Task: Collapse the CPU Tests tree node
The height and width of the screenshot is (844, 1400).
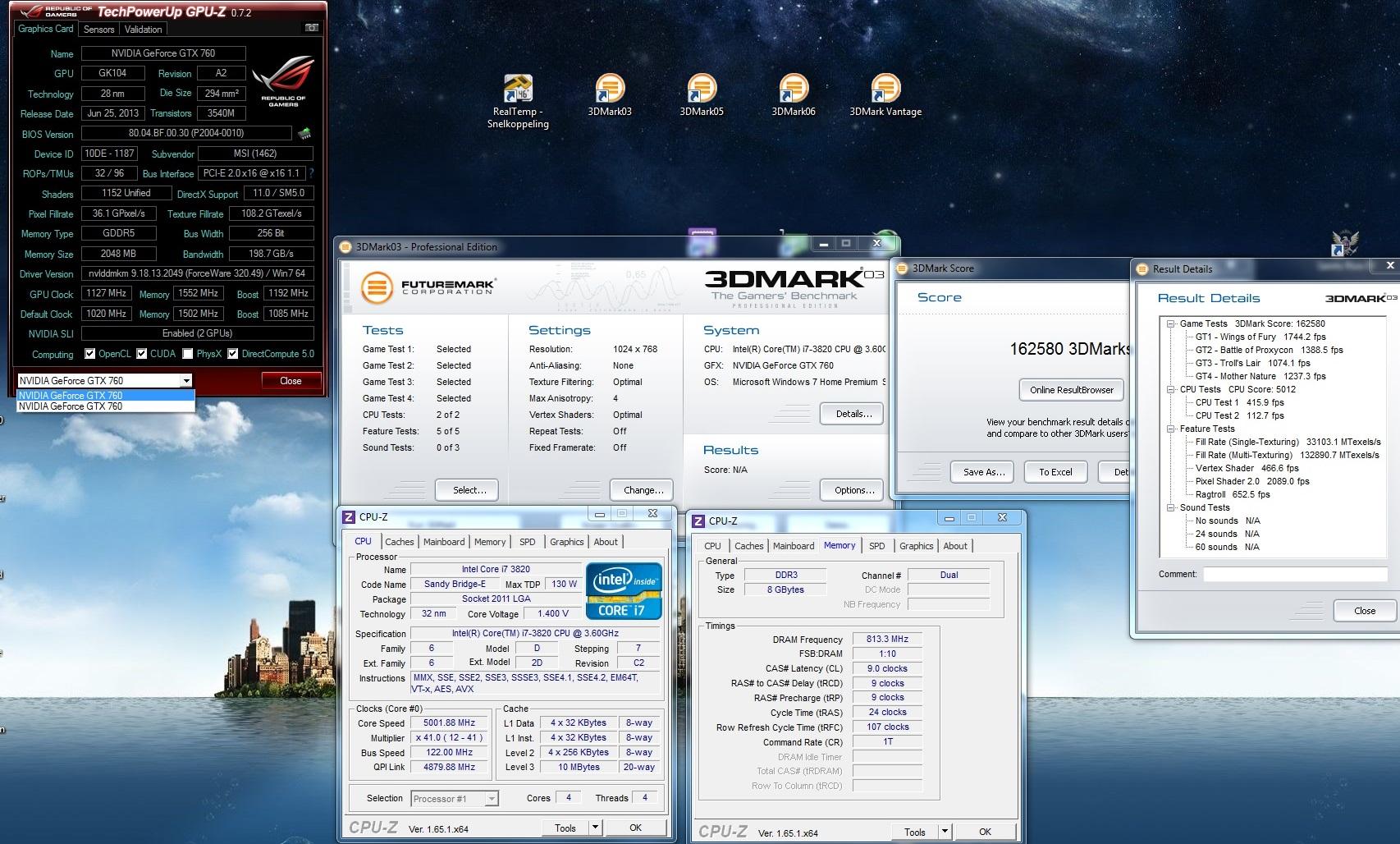Action: tap(1171, 389)
